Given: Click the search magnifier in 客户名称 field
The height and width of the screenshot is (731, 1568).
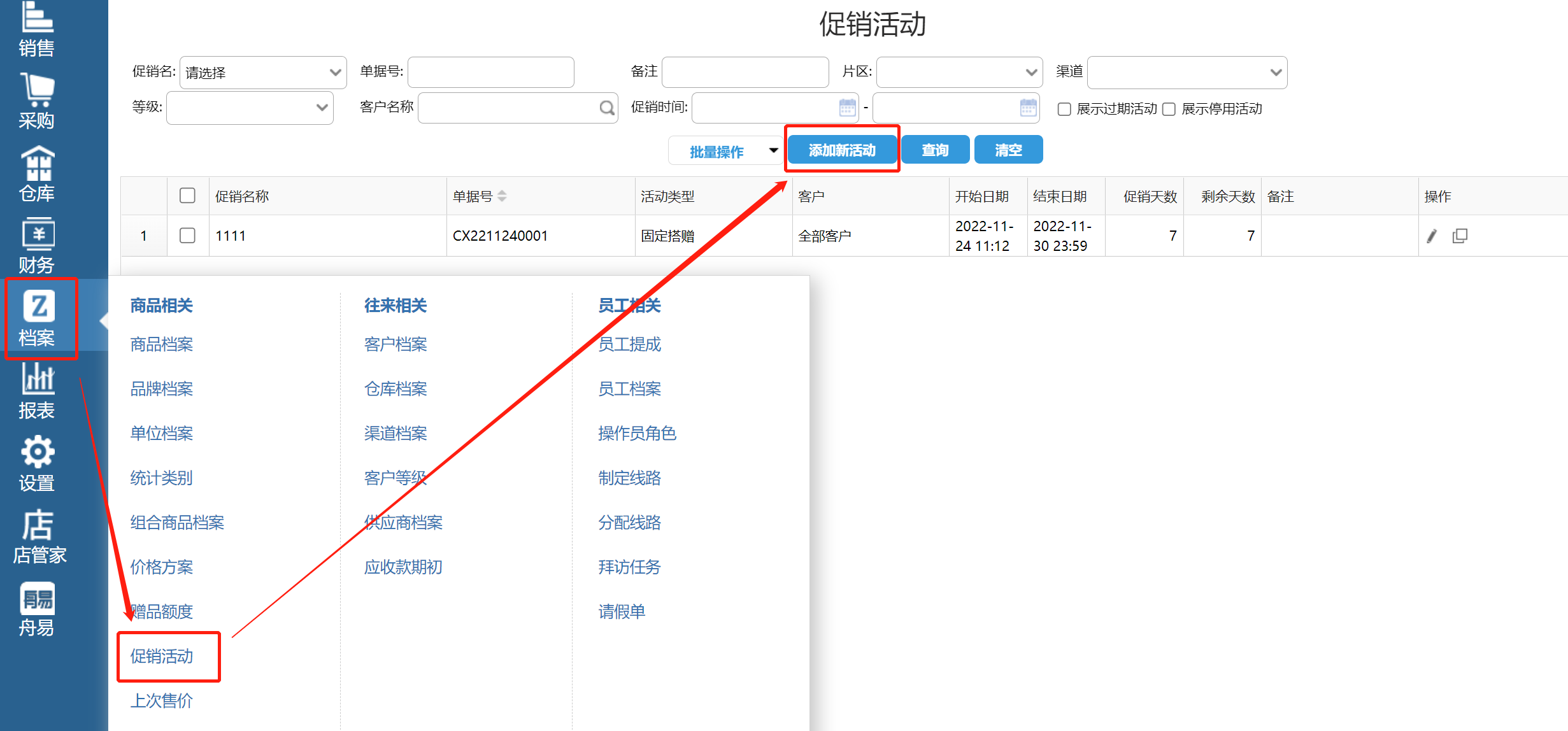Looking at the screenshot, I should pyautogui.click(x=607, y=108).
